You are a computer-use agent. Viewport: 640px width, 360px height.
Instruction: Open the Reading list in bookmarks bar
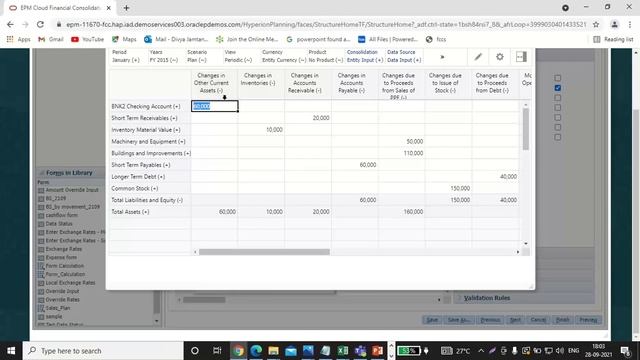(x=613, y=39)
